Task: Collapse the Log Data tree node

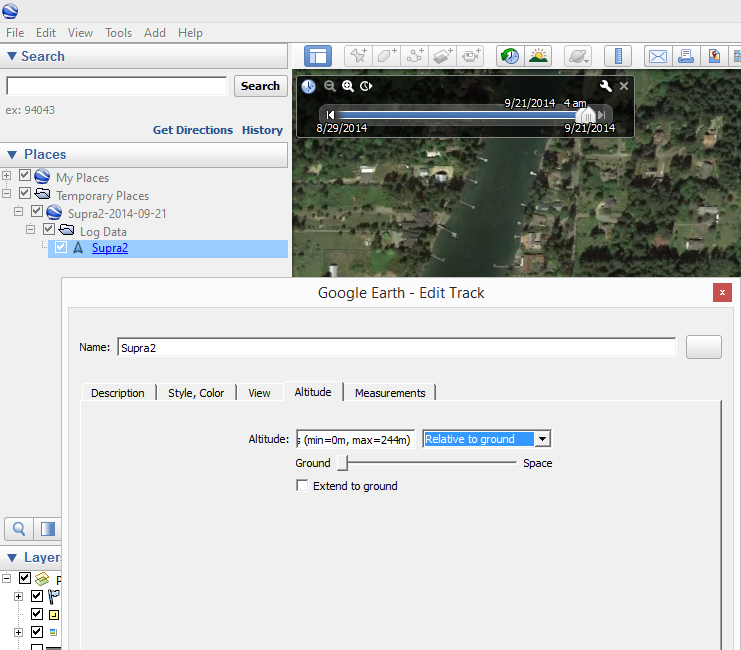Action: click(30, 229)
